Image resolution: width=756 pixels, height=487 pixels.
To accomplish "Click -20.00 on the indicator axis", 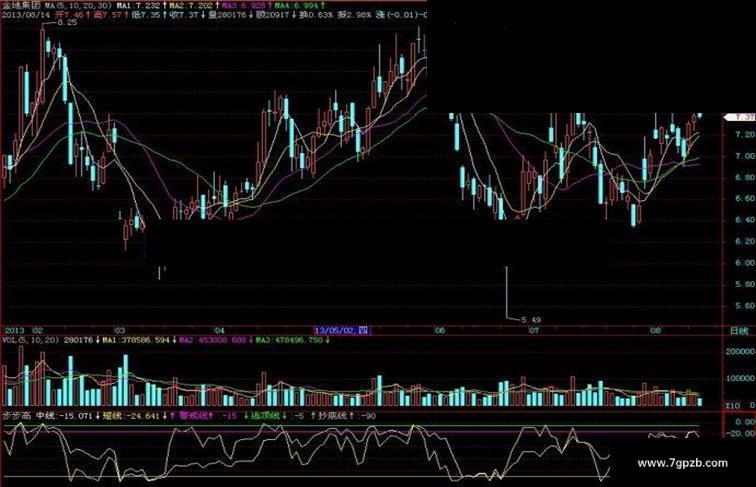I will pyautogui.click(x=742, y=433).
